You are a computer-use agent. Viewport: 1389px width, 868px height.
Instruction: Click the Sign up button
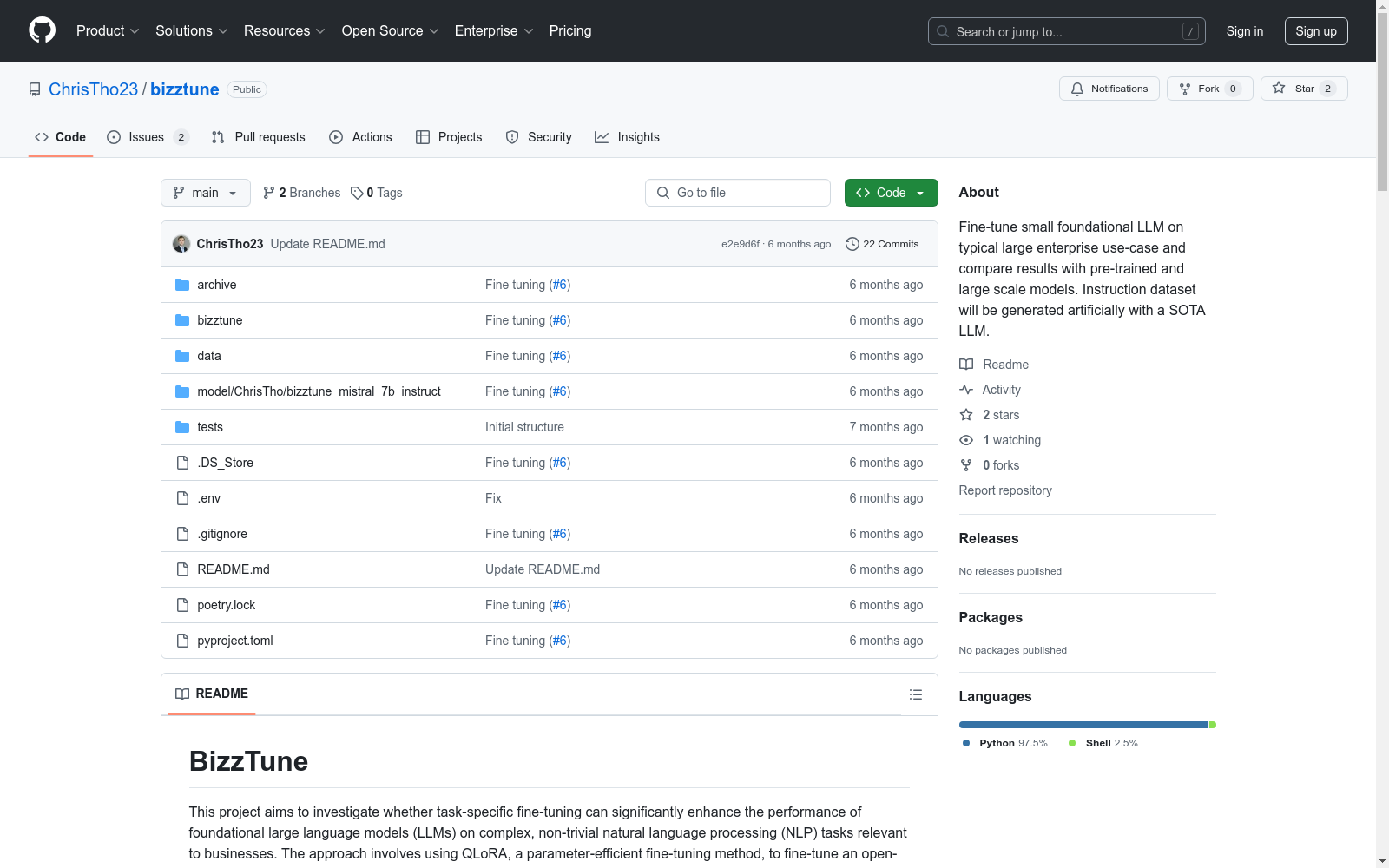tap(1316, 31)
